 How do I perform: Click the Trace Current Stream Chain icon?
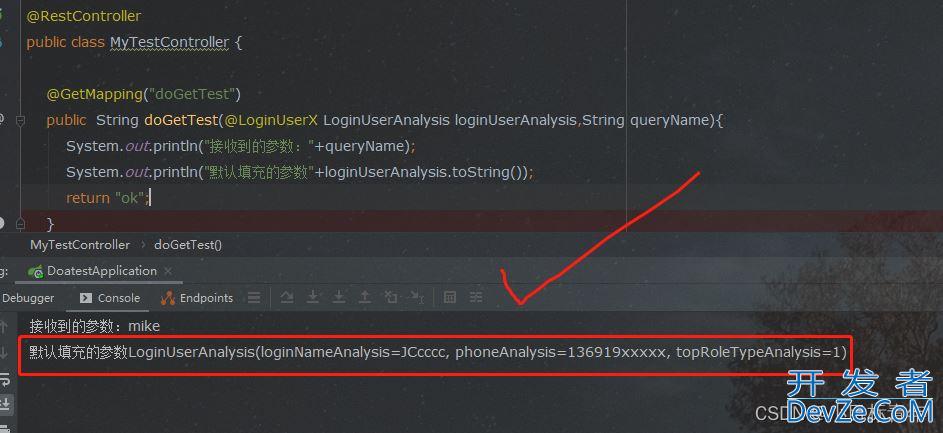click(476, 297)
